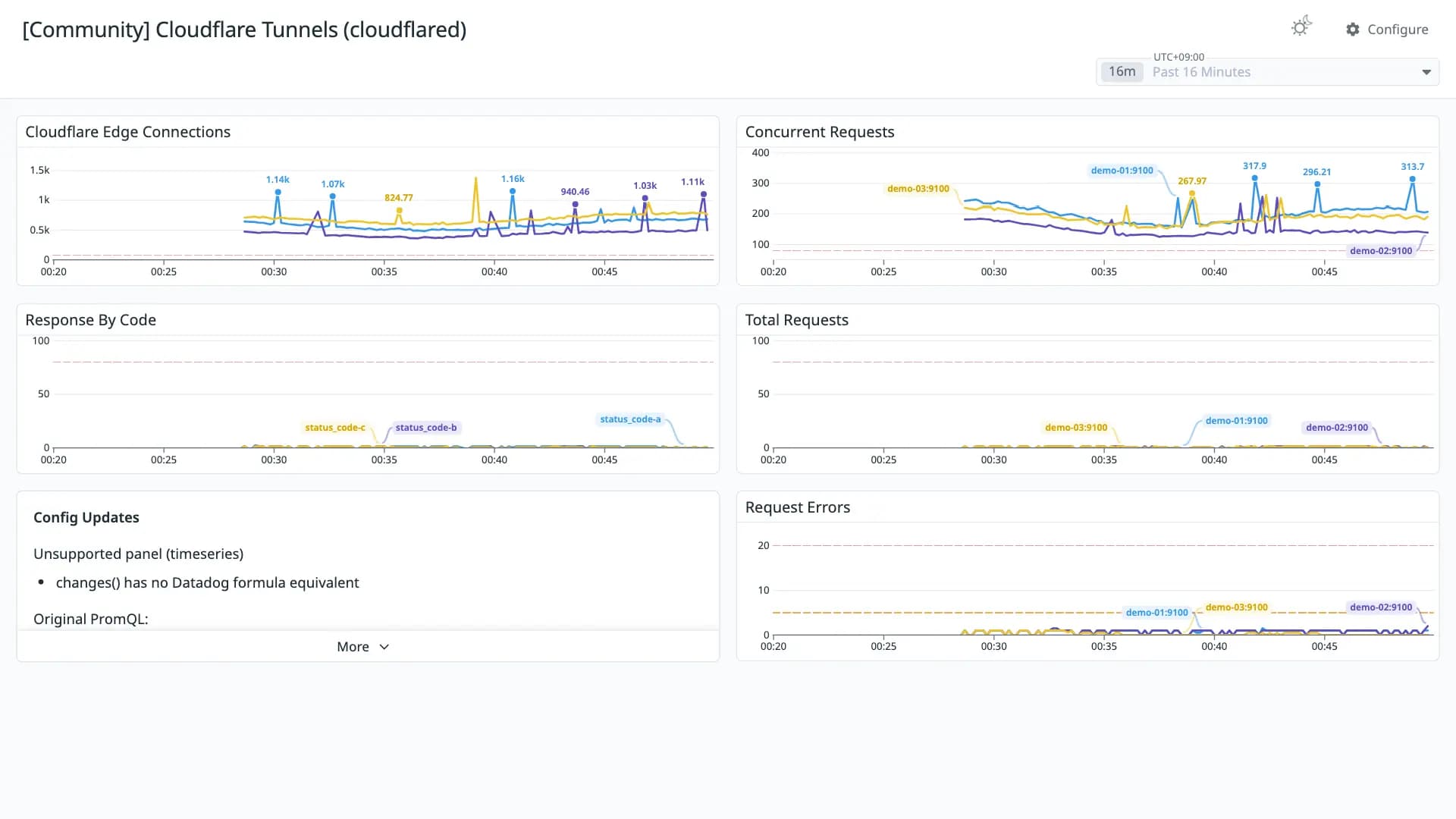This screenshot has height=819, width=1456.
Task: Click the 16m time badge
Action: 1122,72
